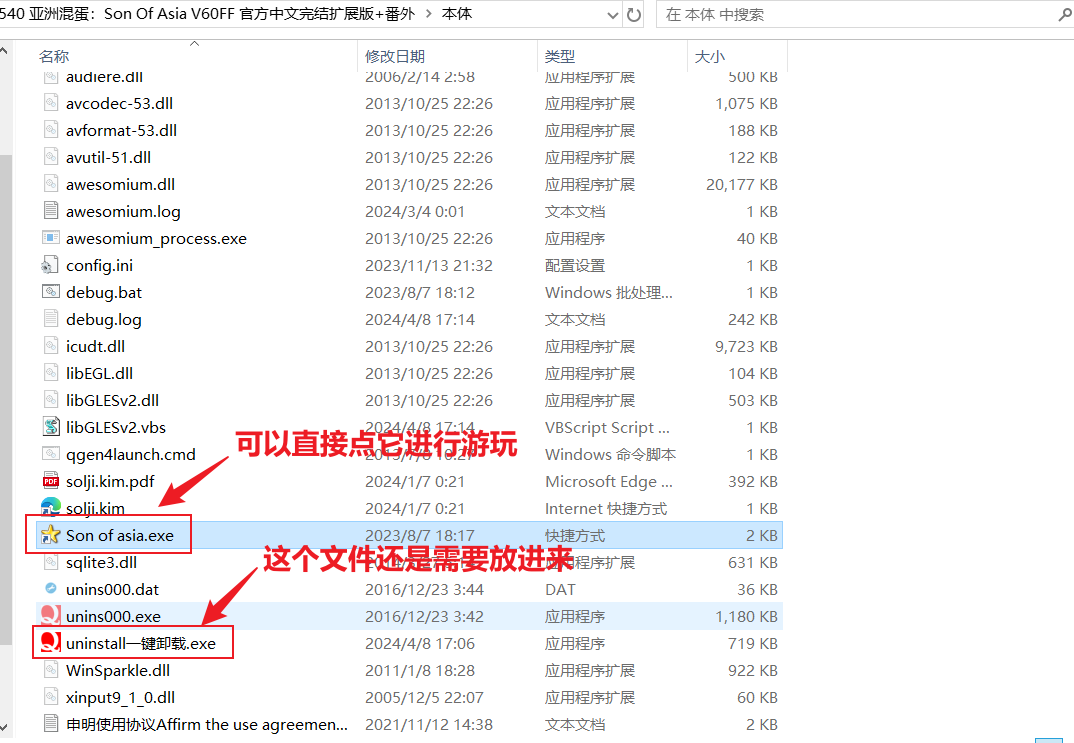Select the 申明使用协议 text document icon

(x=51, y=724)
